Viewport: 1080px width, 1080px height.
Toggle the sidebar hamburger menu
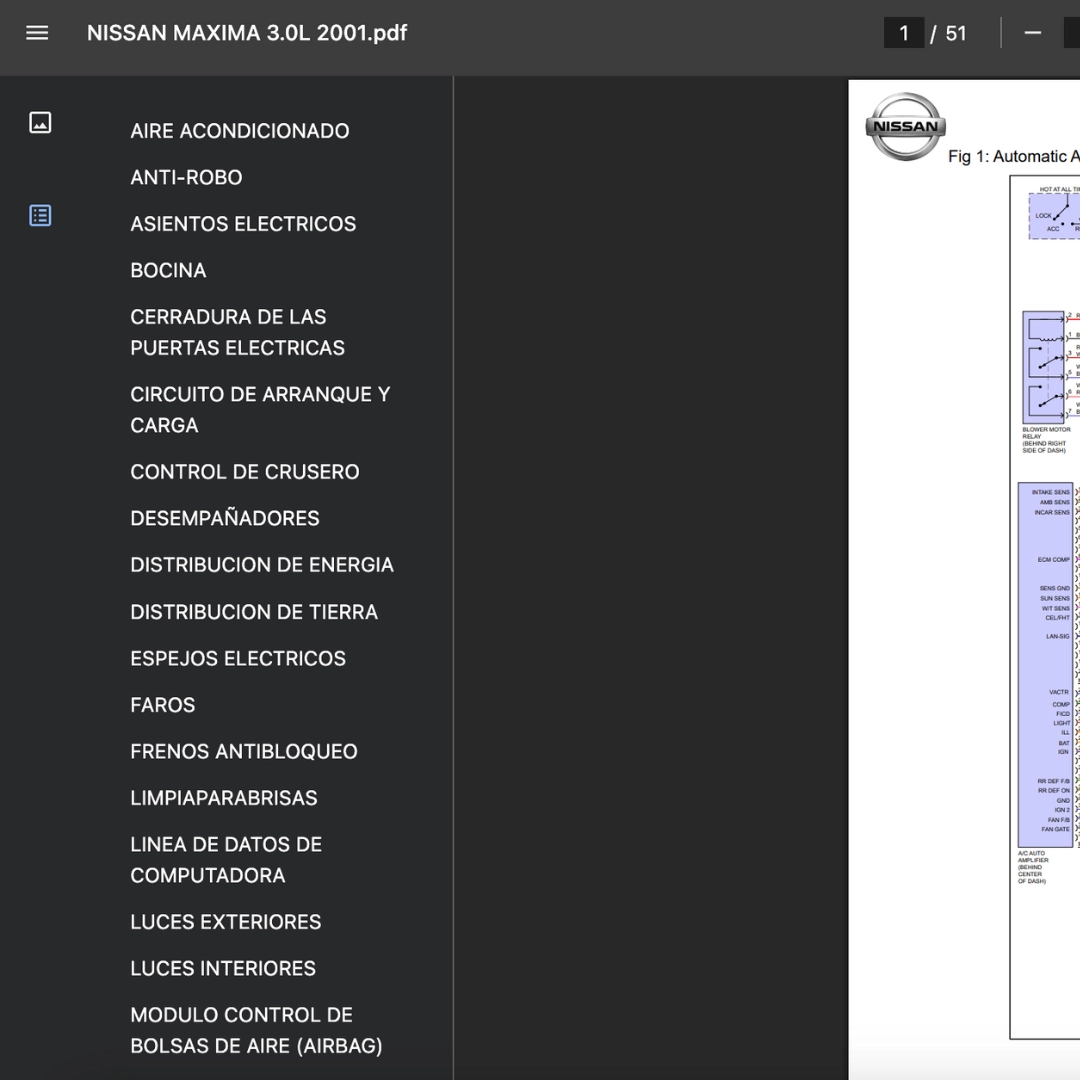point(37,32)
